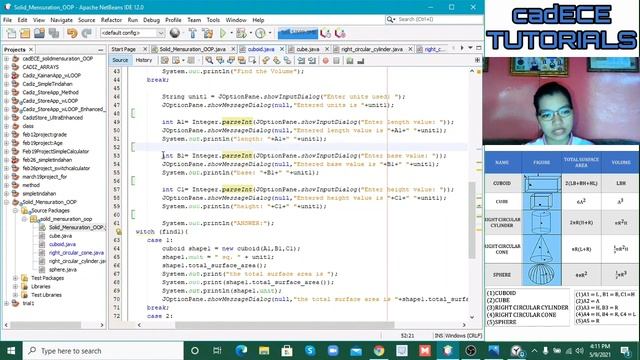Run the project with green play icon
Image resolution: width=640 pixels, height=360 pixels.
coord(223,33)
